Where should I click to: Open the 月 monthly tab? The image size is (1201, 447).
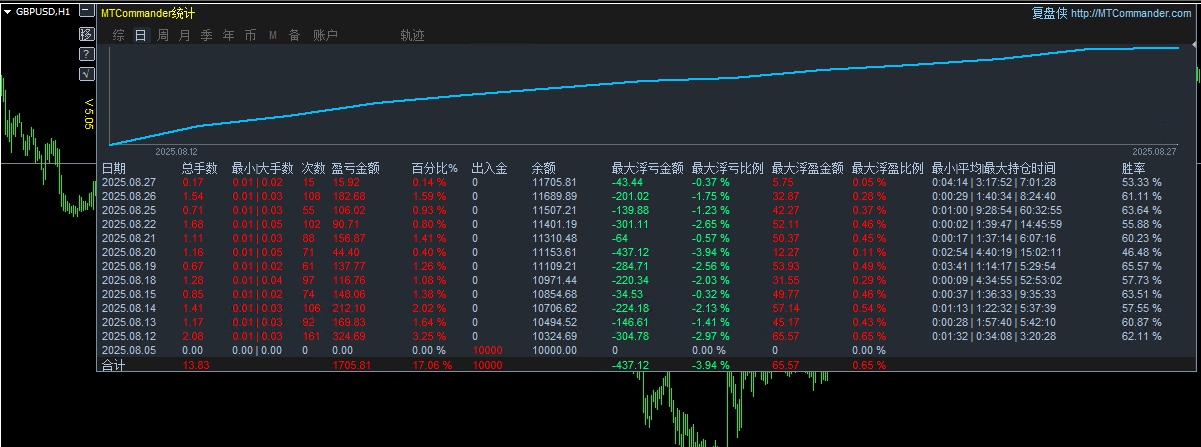click(185, 35)
